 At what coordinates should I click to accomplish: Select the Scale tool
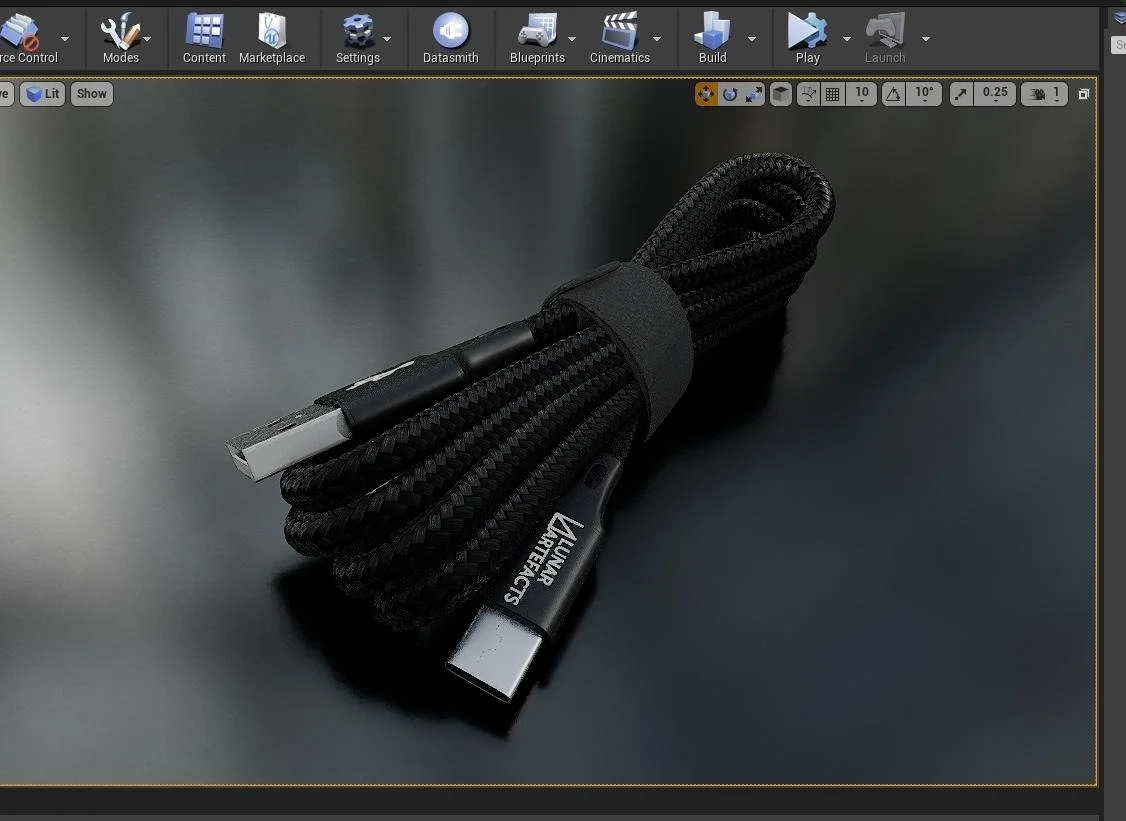point(754,93)
